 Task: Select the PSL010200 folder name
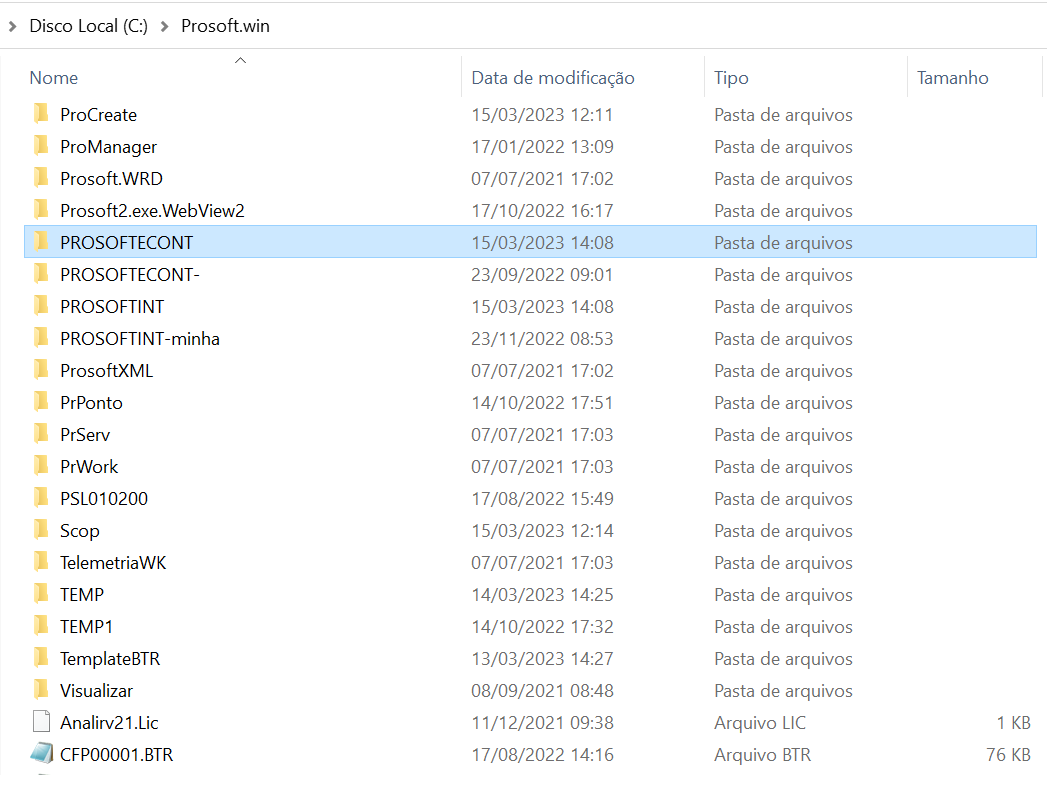(104, 499)
